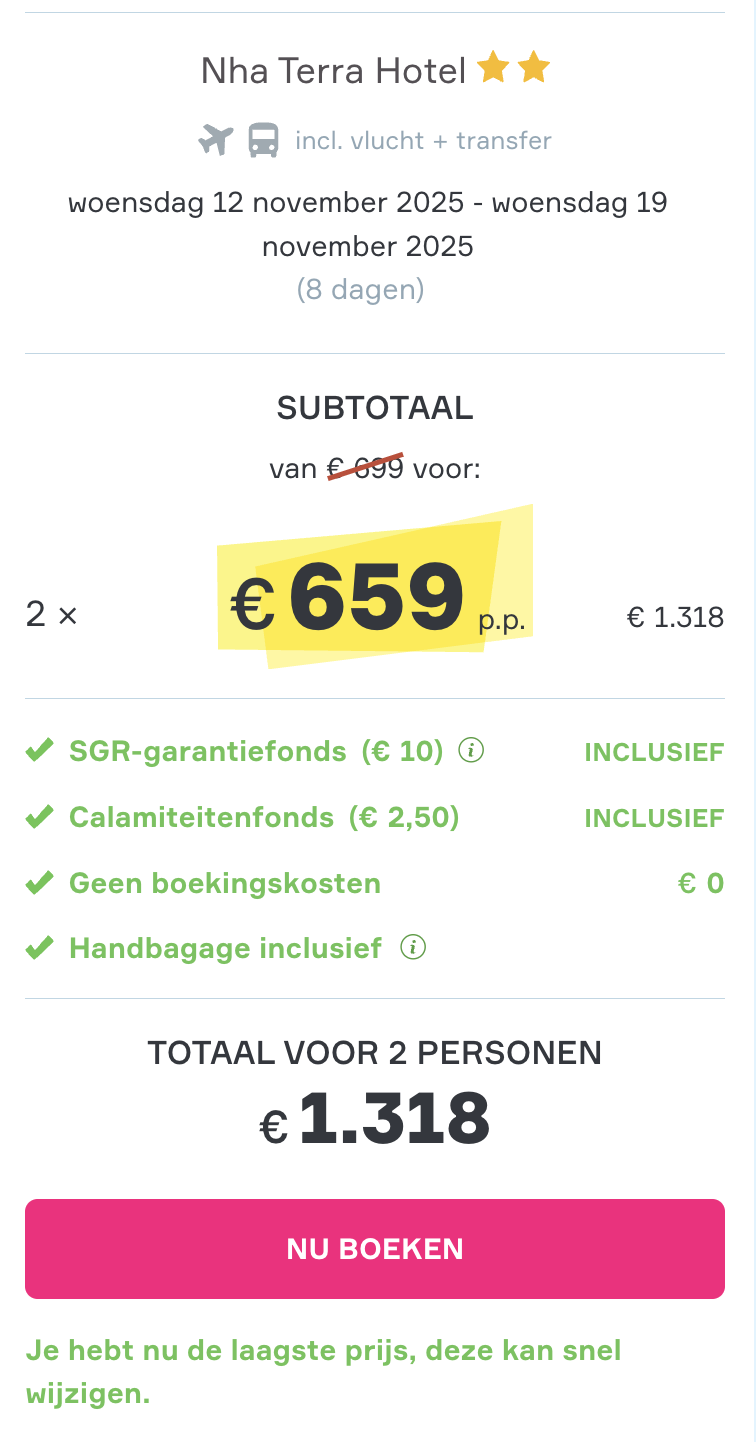This screenshot has width=756, height=1442.
Task: Click the crossed-out € 699 price
Action: (366, 468)
